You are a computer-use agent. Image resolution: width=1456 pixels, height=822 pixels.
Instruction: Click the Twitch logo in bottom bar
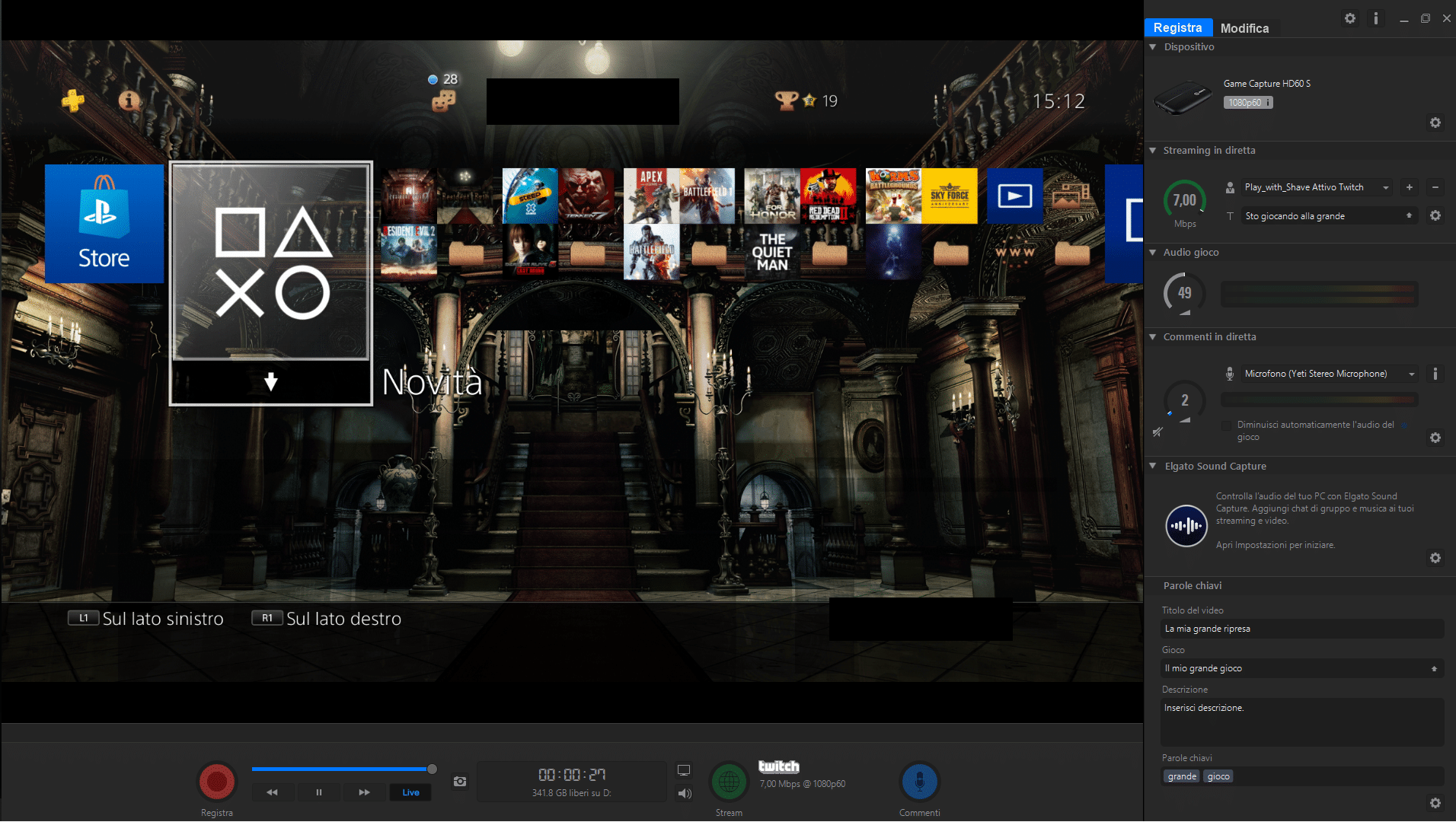click(x=778, y=766)
